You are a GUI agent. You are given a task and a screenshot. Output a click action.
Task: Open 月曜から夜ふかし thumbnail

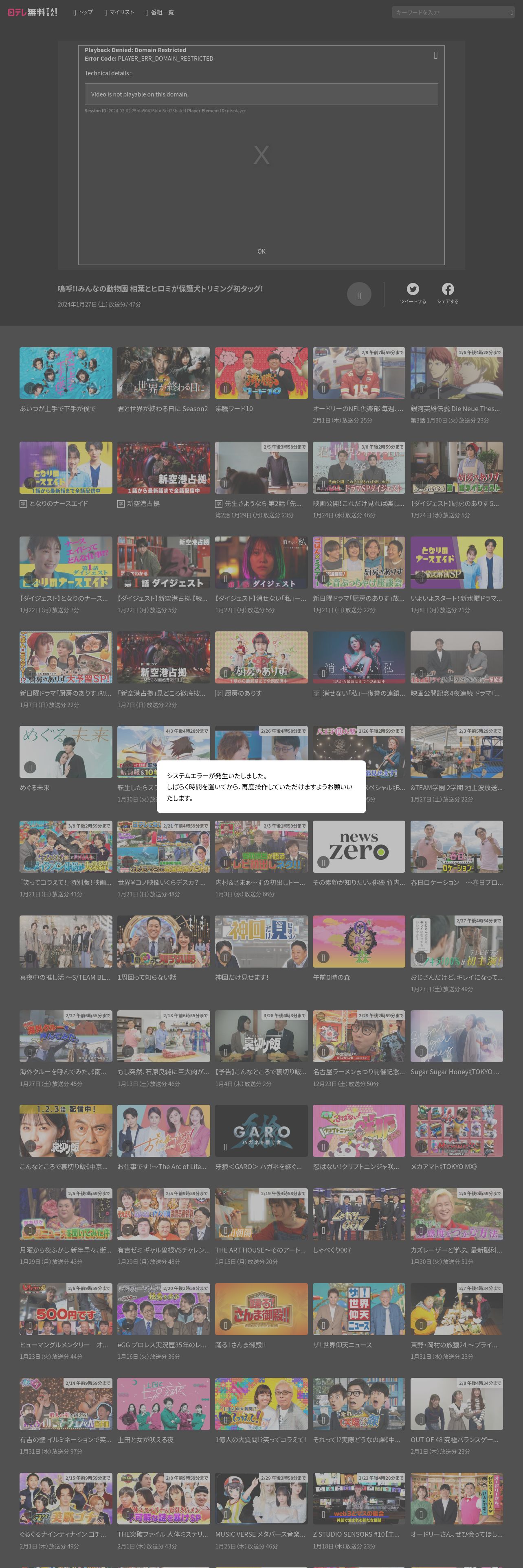tap(66, 1214)
